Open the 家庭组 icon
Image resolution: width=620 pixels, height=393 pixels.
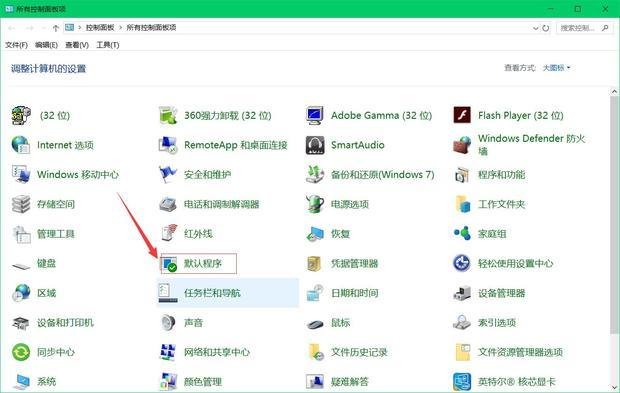point(462,234)
